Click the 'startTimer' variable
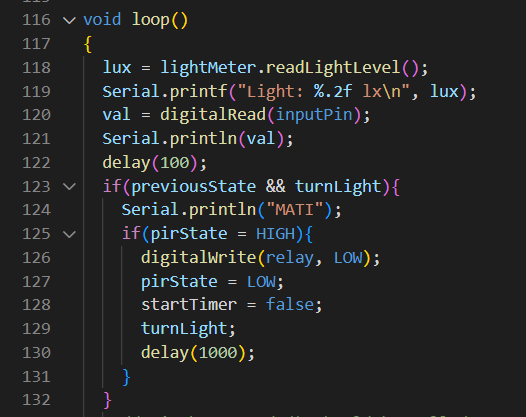This screenshot has height=417, width=526. 189,305
